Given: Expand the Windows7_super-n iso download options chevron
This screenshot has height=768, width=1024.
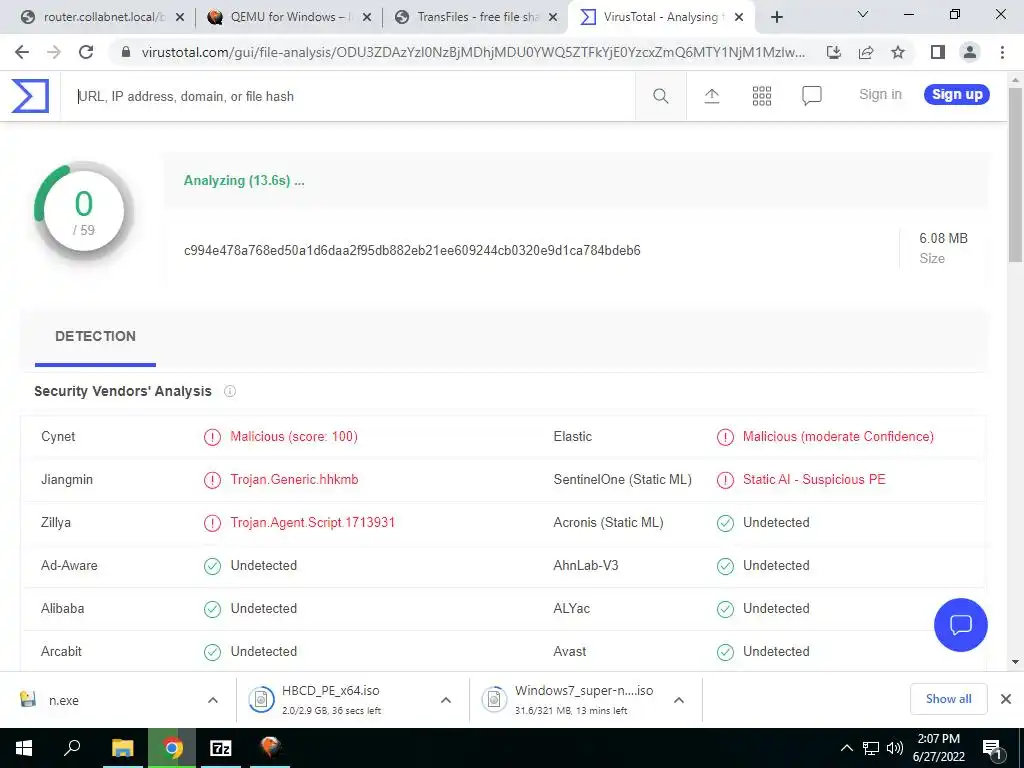Looking at the screenshot, I should [679, 700].
